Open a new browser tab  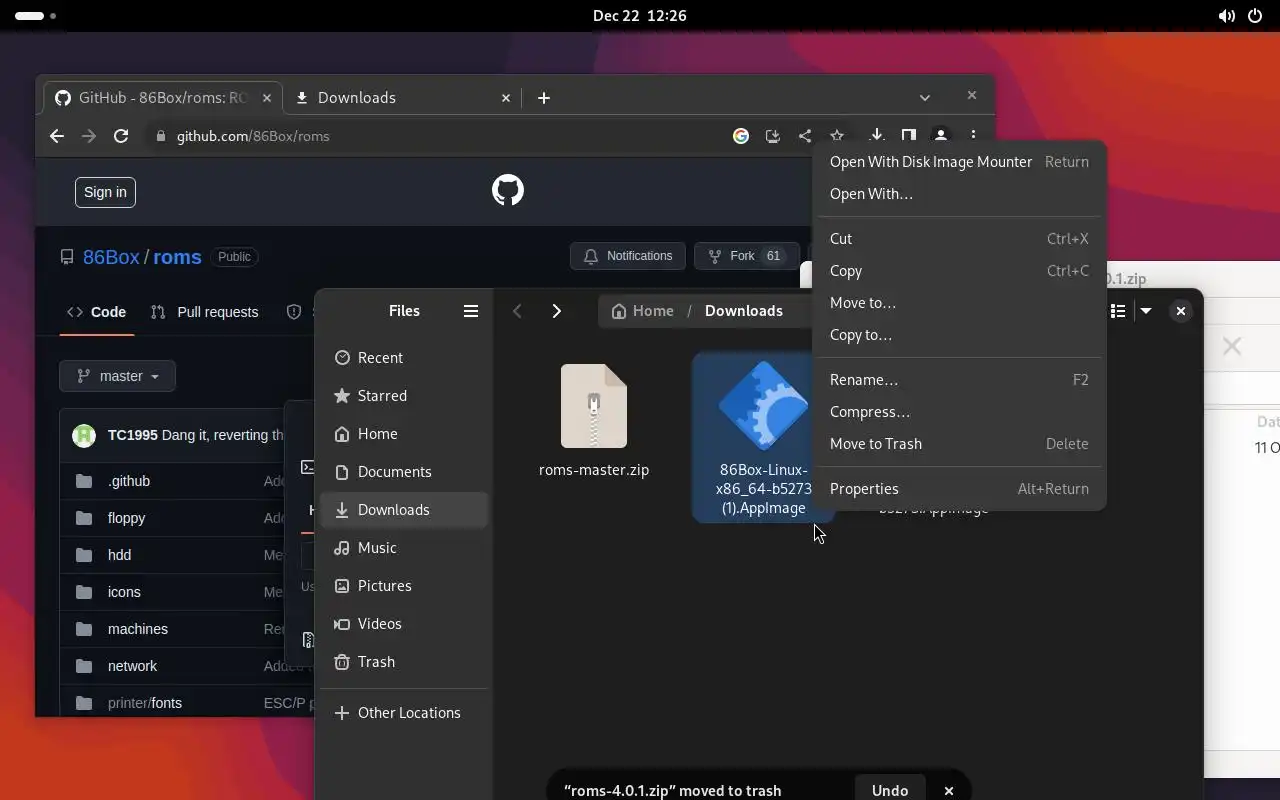click(x=544, y=97)
